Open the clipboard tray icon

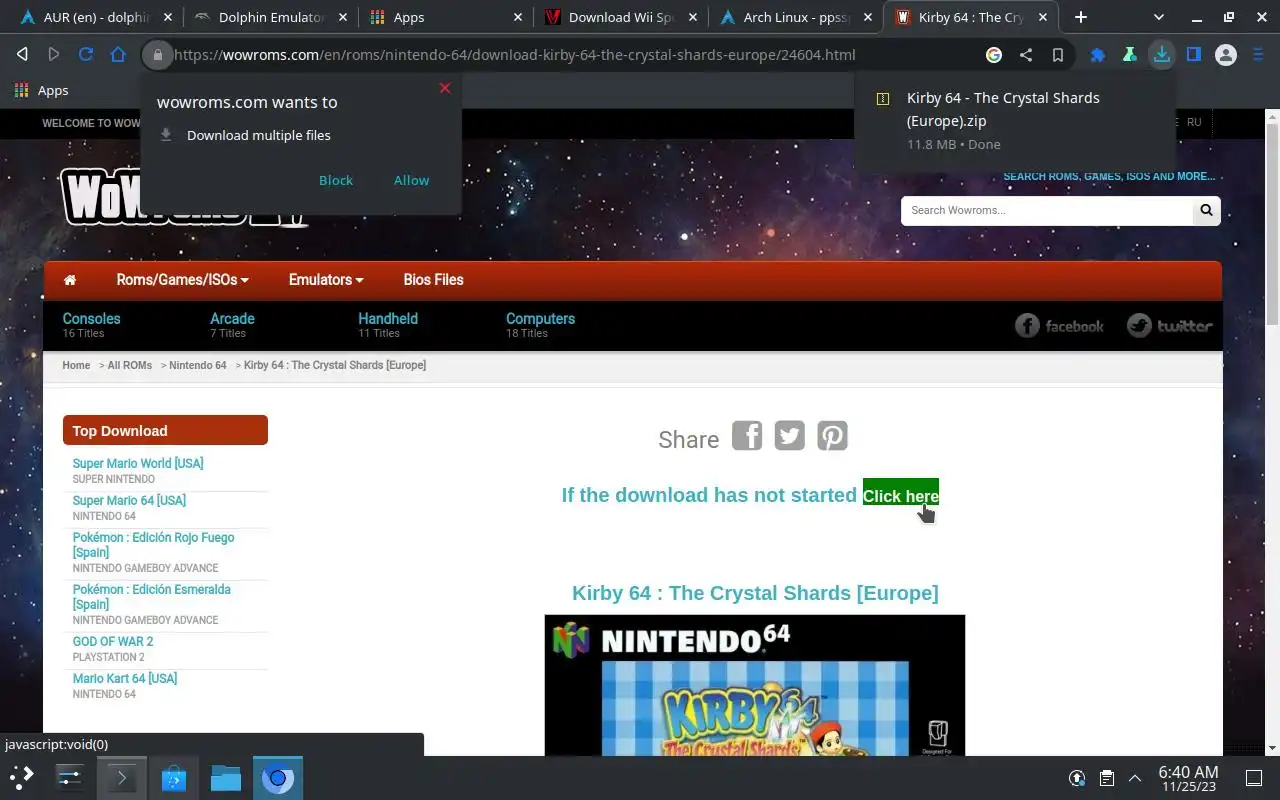tap(1107, 778)
